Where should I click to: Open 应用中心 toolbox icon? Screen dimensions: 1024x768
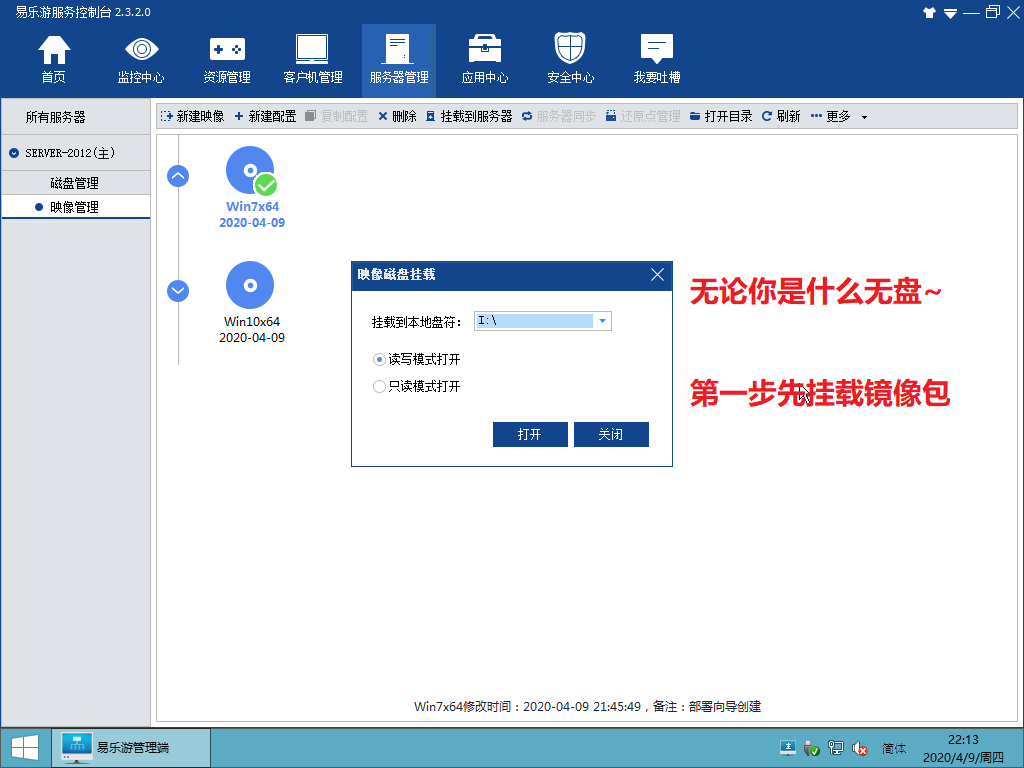[485, 59]
